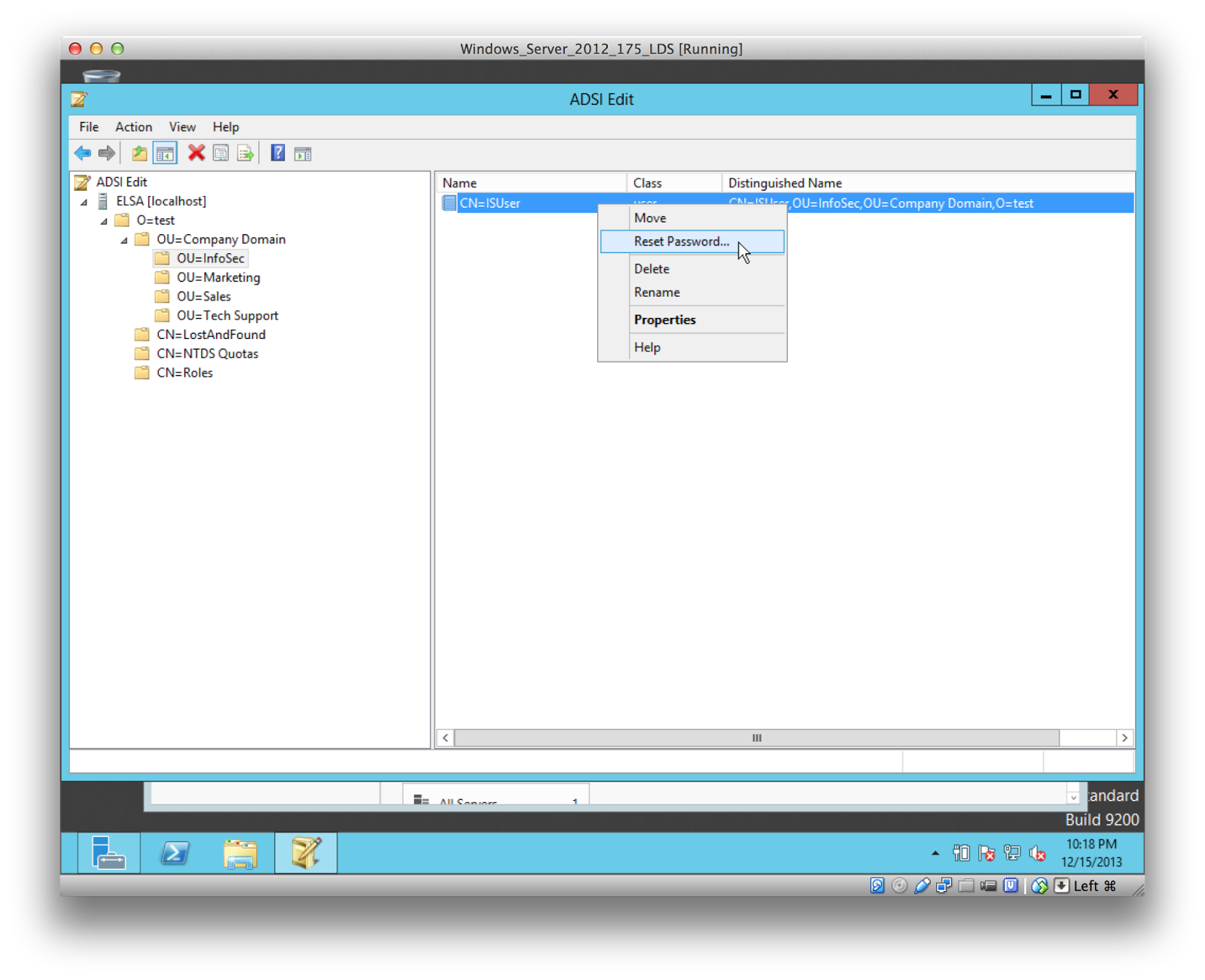The width and height of the screenshot is (1205, 980).
Task: Open the Action menu
Action: pos(133,127)
